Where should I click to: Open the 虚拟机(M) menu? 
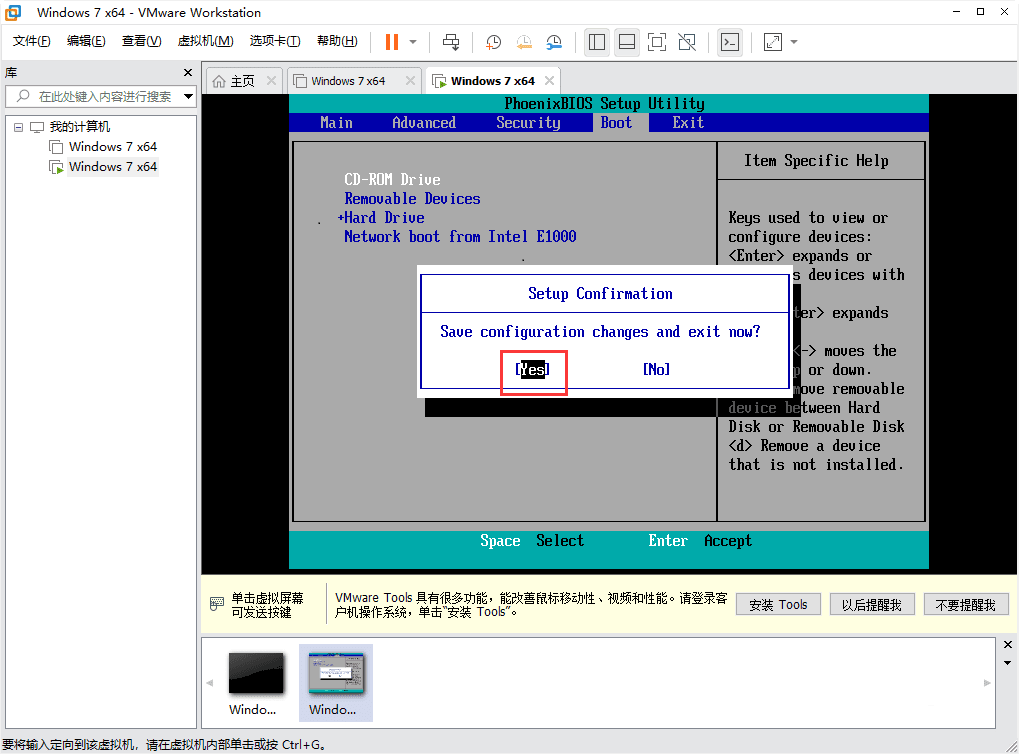205,41
